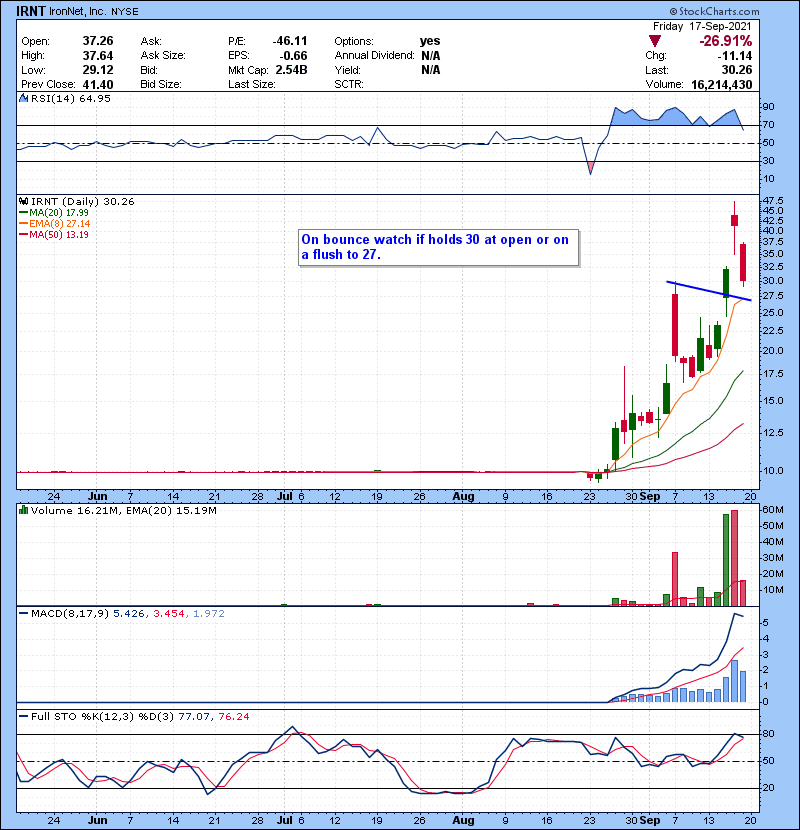Click the 10.0 price axis label
This screenshot has height=830, width=800.
774,471
